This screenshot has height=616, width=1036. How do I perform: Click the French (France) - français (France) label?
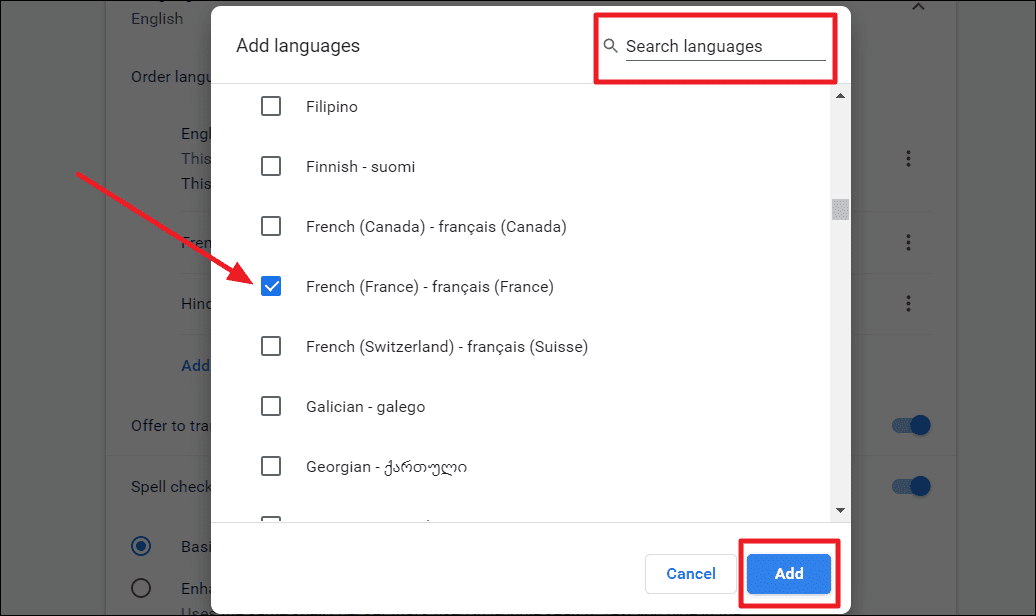[430, 286]
